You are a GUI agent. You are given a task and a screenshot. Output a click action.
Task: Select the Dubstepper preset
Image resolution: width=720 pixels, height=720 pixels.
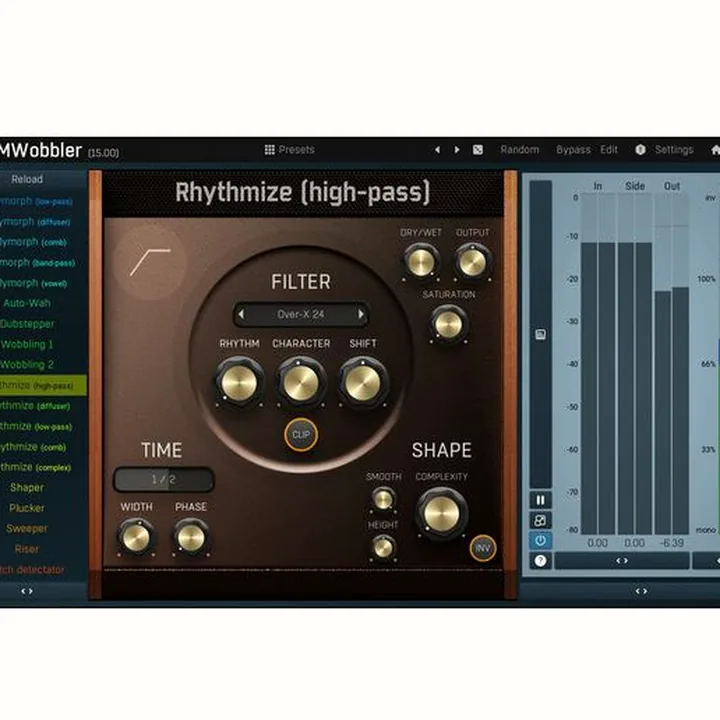tap(27, 324)
